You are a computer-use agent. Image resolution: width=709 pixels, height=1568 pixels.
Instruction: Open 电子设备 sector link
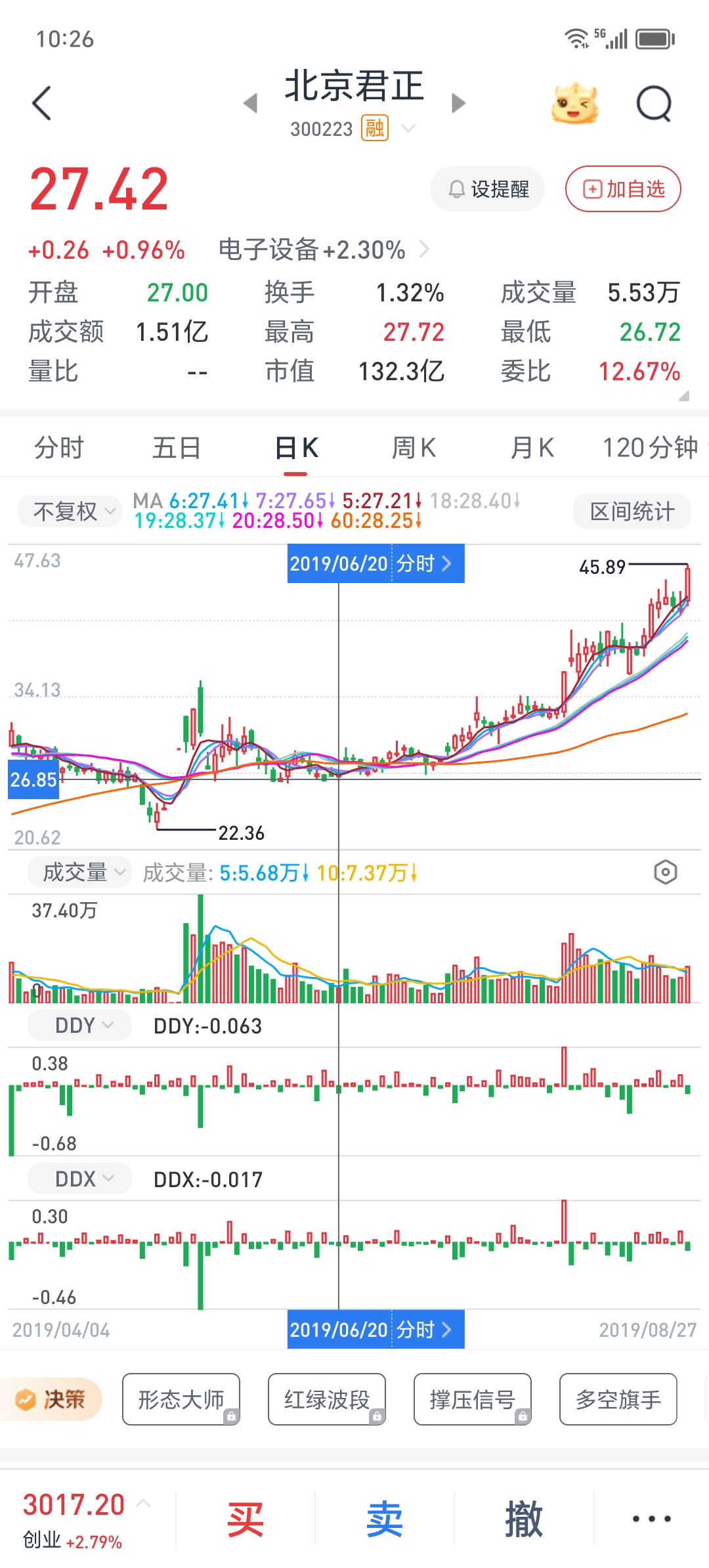(324, 250)
